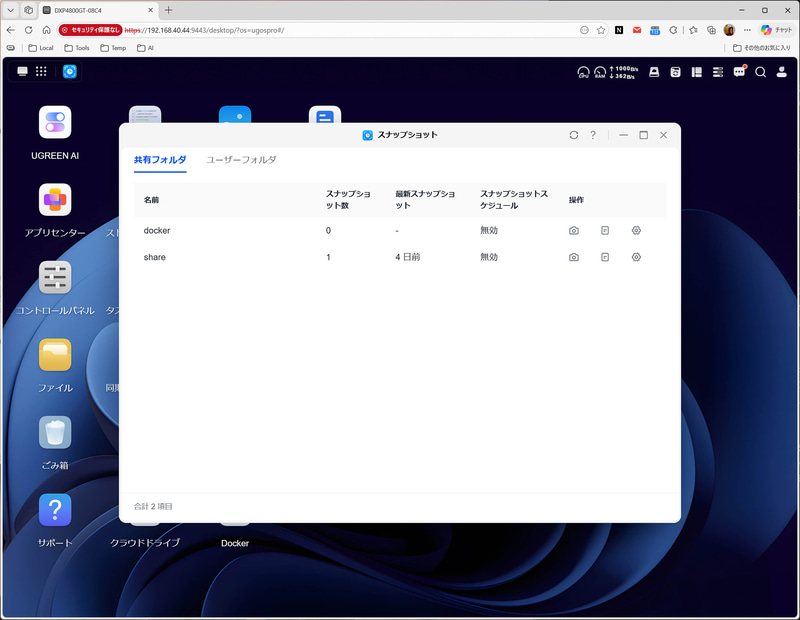Switch to the ユーザーフォルダ tab
This screenshot has width=800, height=620.
241,160
